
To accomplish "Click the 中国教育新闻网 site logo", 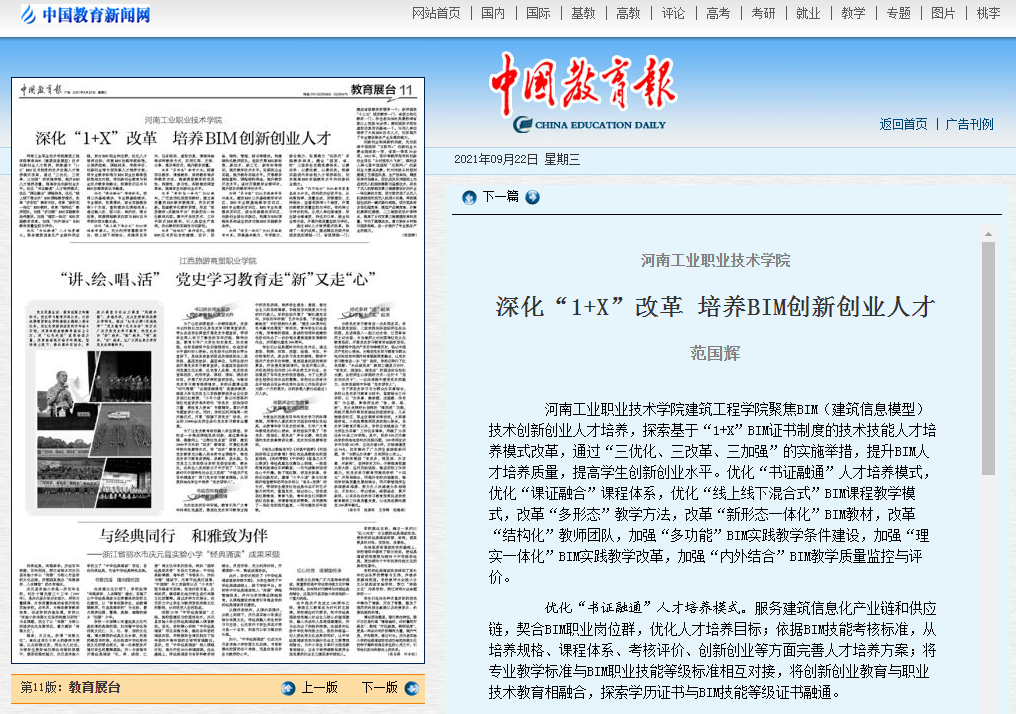I will 83,15.
